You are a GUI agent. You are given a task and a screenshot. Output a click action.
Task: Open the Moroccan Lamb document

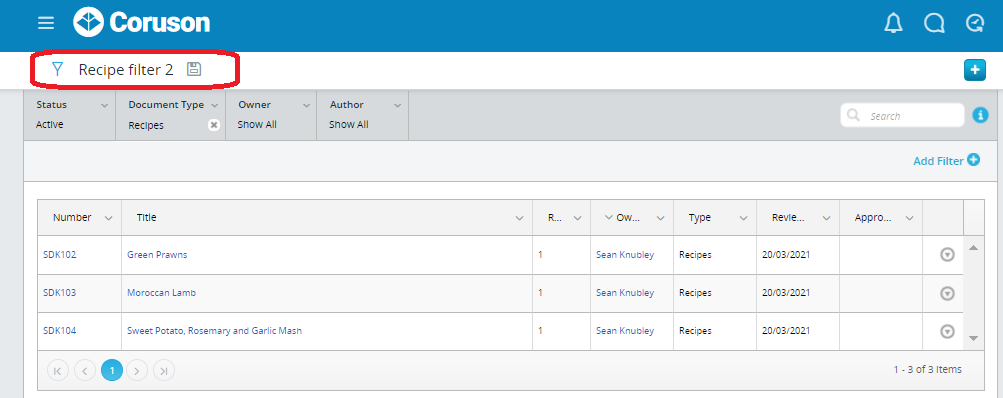(162, 293)
